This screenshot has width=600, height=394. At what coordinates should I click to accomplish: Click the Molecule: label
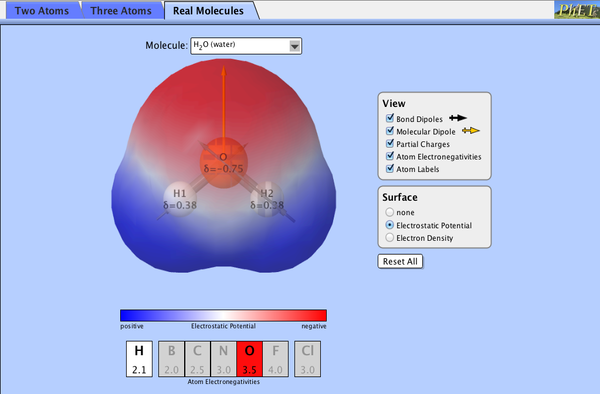tap(166, 46)
